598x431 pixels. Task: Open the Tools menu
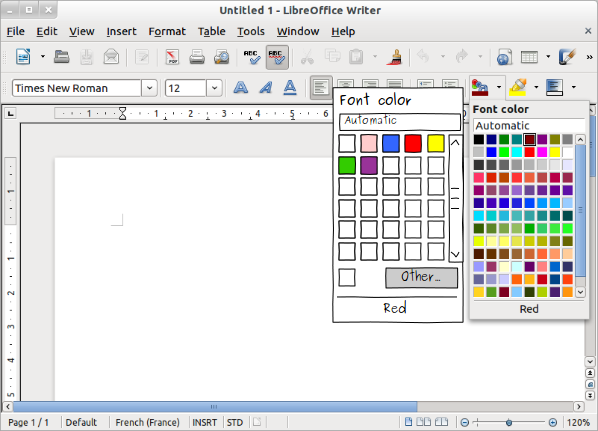pyautogui.click(x=251, y=31)
